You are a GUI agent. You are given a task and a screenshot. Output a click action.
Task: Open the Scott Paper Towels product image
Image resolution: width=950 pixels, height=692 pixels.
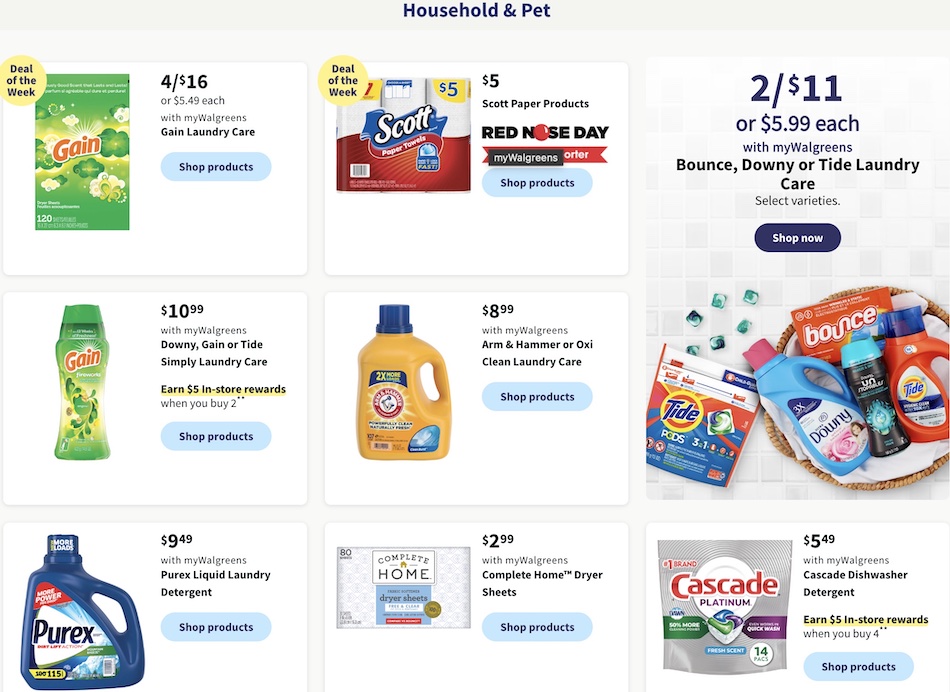[404, 135]
